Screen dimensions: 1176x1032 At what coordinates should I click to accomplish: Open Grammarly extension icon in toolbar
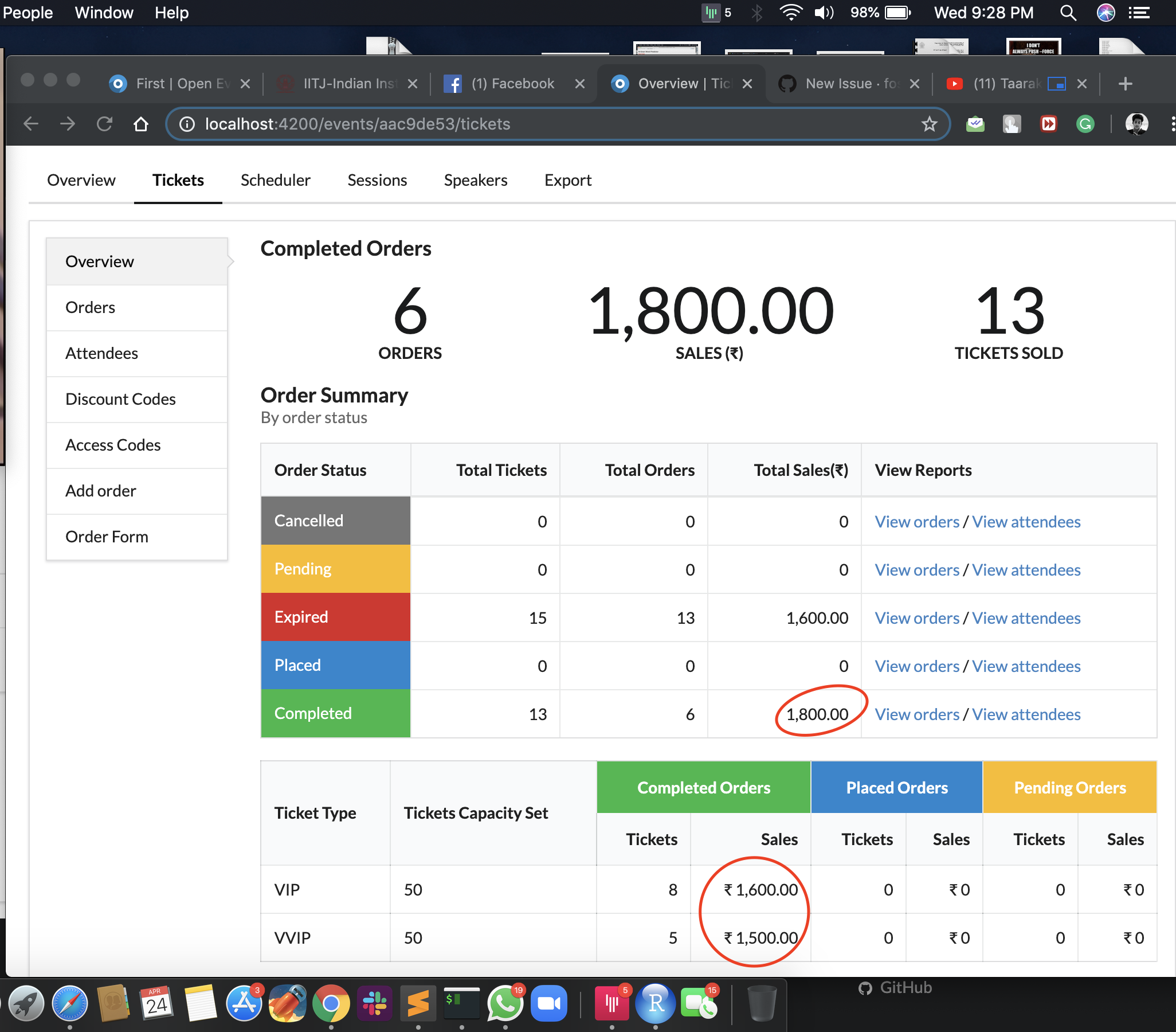pos(1084,124)
